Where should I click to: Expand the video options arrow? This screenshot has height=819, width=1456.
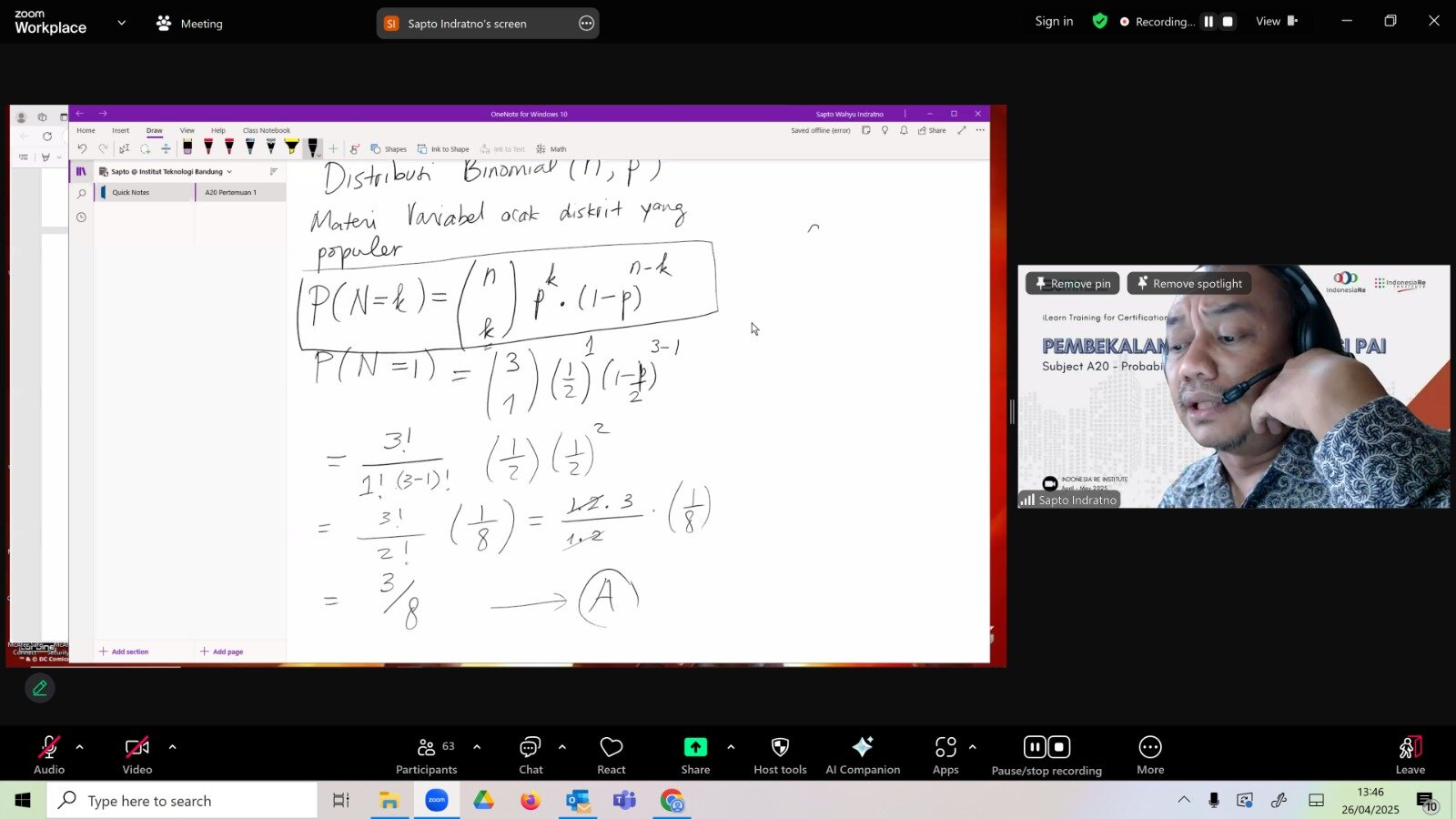point(172,747)
